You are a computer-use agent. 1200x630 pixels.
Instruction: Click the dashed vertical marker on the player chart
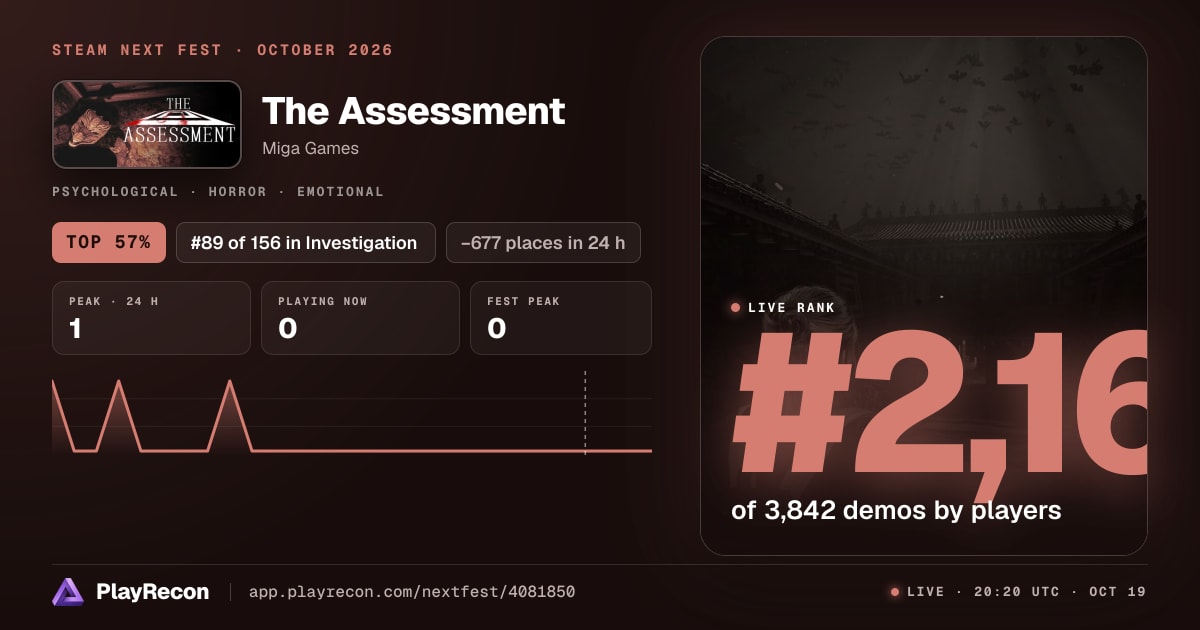[585, 413]
